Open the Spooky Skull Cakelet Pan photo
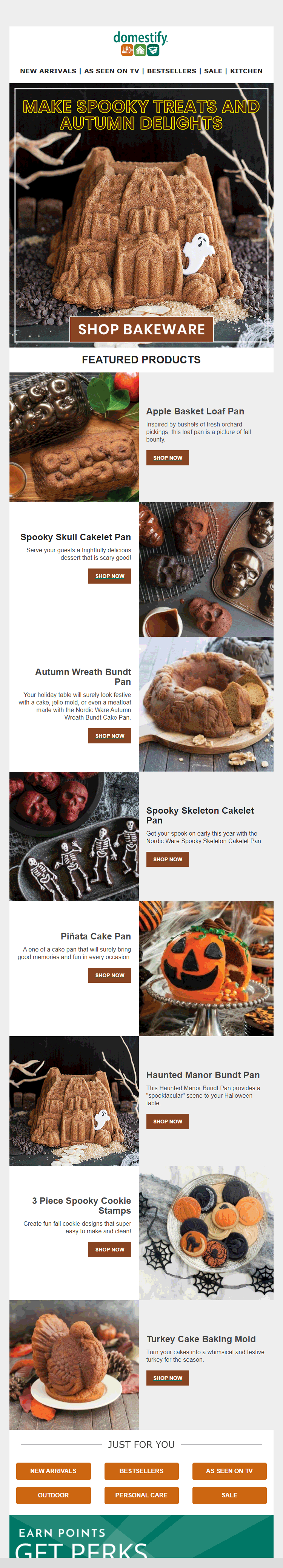Screen dimensions: 283x1568 click(x=206, y=569)
